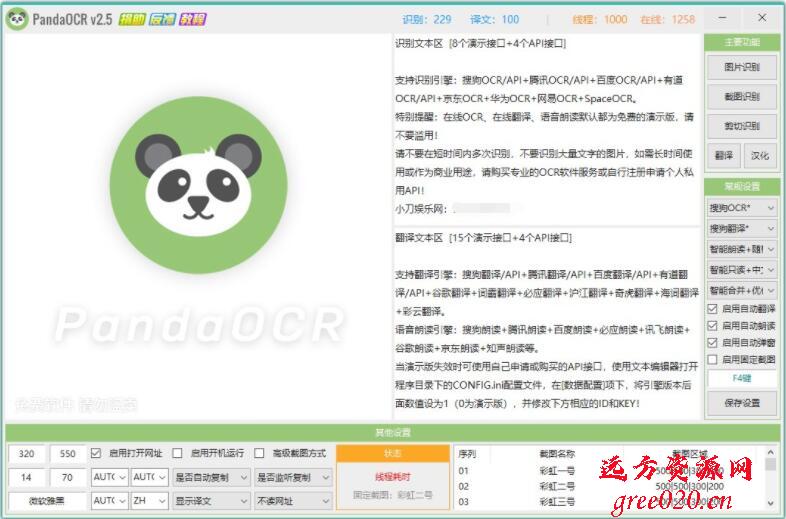Open the 搜狗翻译* translation engine dropdown

pos(741,228)
